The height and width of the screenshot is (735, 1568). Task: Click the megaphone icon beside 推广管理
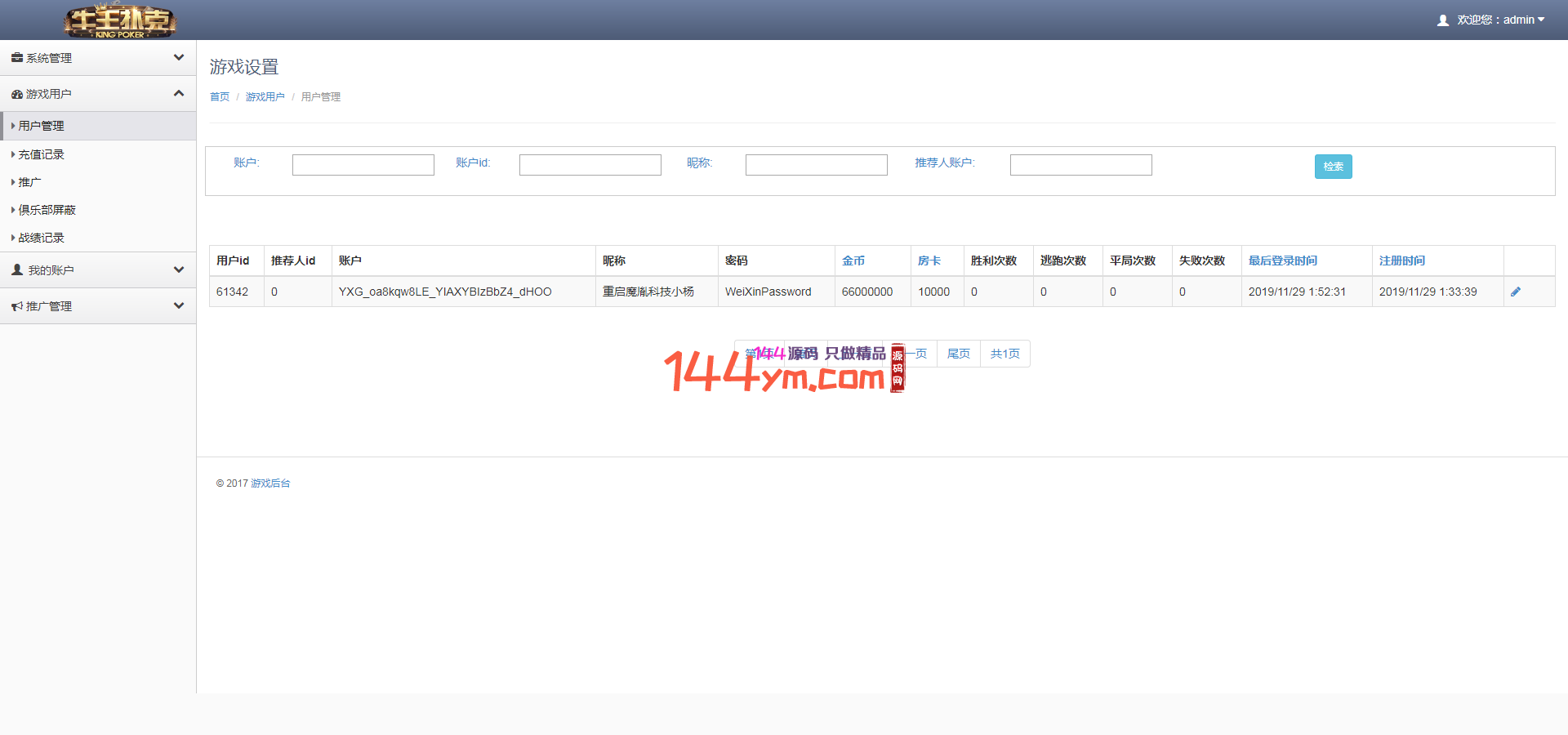click(x=16, y=306)
